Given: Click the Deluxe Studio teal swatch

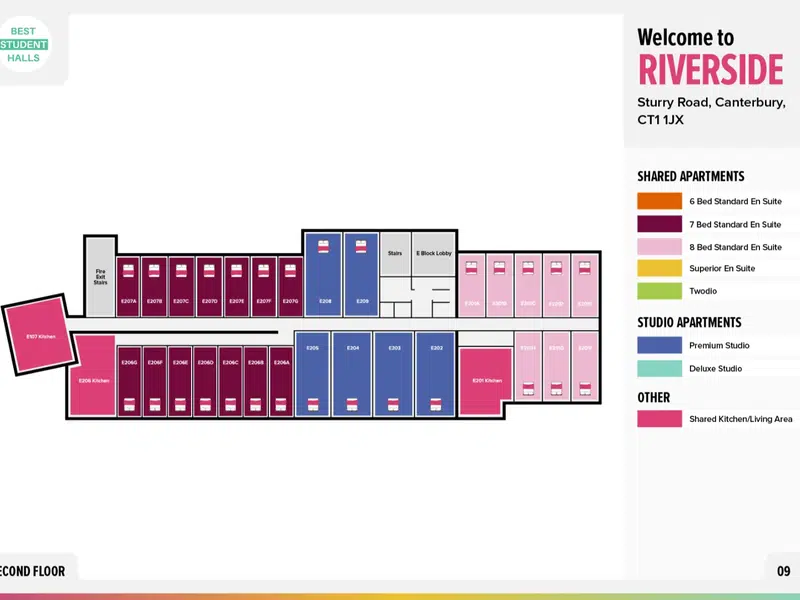Looking at the screenshot, I should point(659,368).
